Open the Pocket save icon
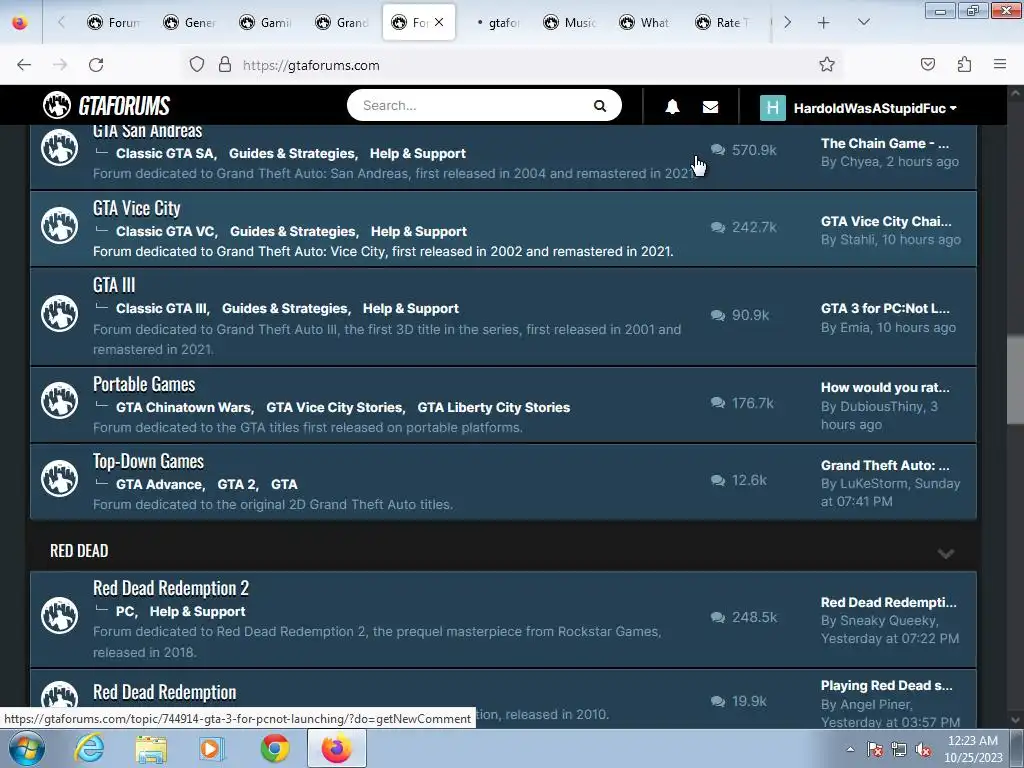Image resolution: width=1024 pixels, height=768 pixels. click(927, 64)
